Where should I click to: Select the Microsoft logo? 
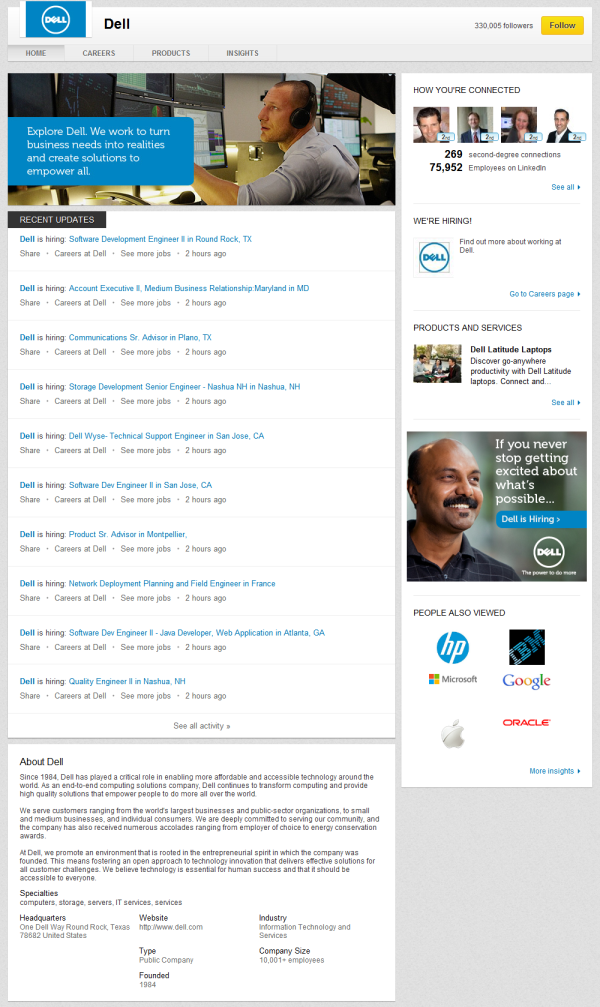452,679
